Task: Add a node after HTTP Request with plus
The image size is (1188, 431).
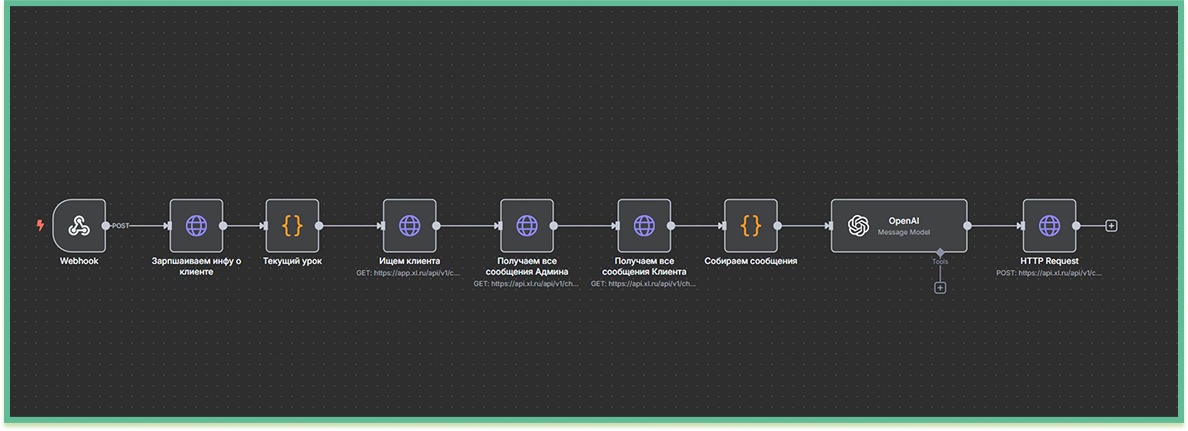Action: [x=1111, y=226]
